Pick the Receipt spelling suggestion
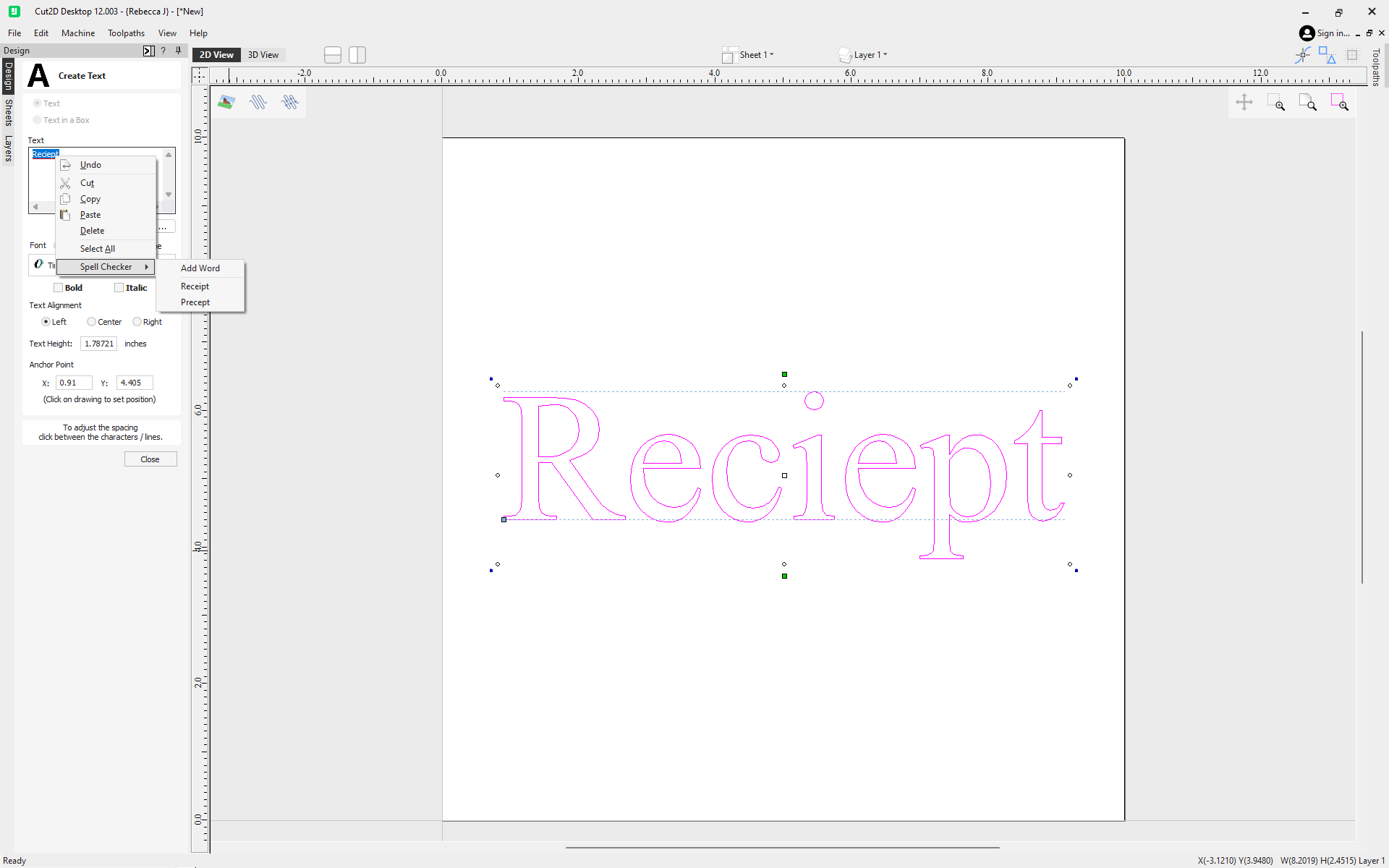 (201, 286)
